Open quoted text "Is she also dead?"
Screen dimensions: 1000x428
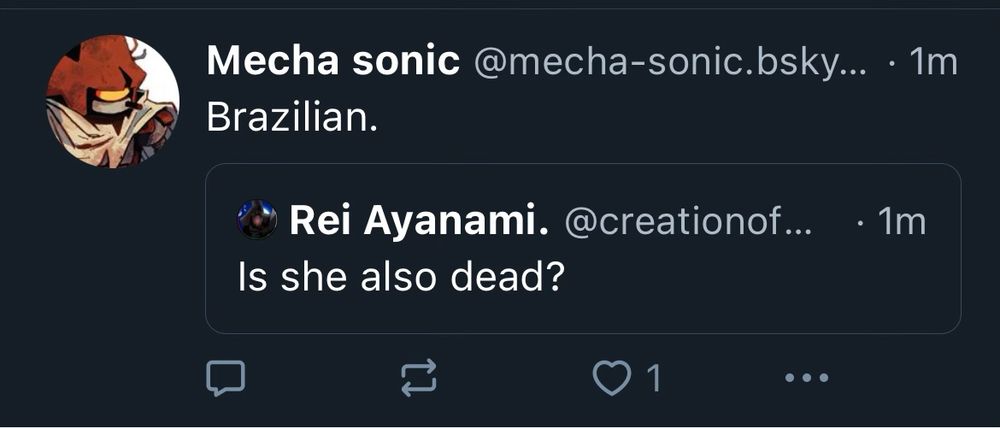(396, 275)
